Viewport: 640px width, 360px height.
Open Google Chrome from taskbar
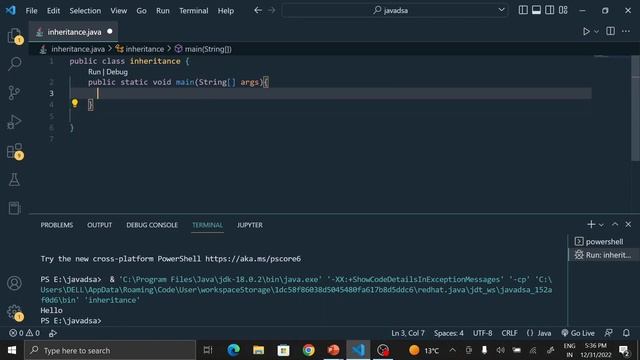click(x=309, y=350)
